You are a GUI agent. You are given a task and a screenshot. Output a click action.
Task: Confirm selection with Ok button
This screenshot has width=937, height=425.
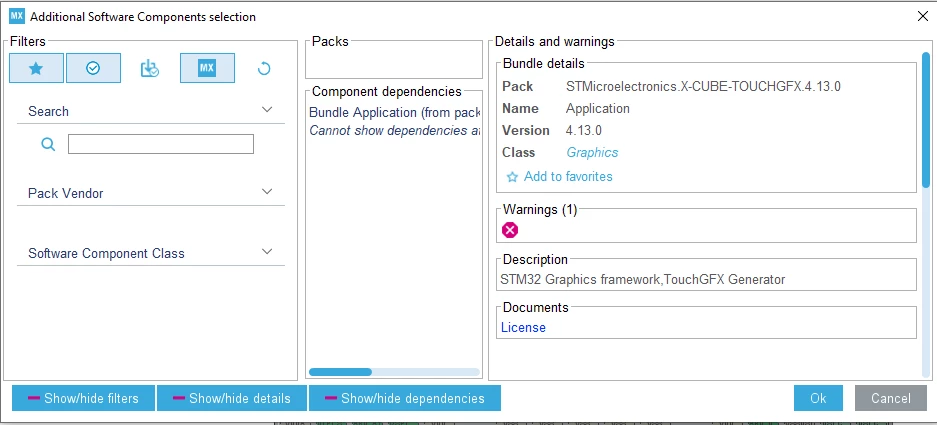coord(818,398)
